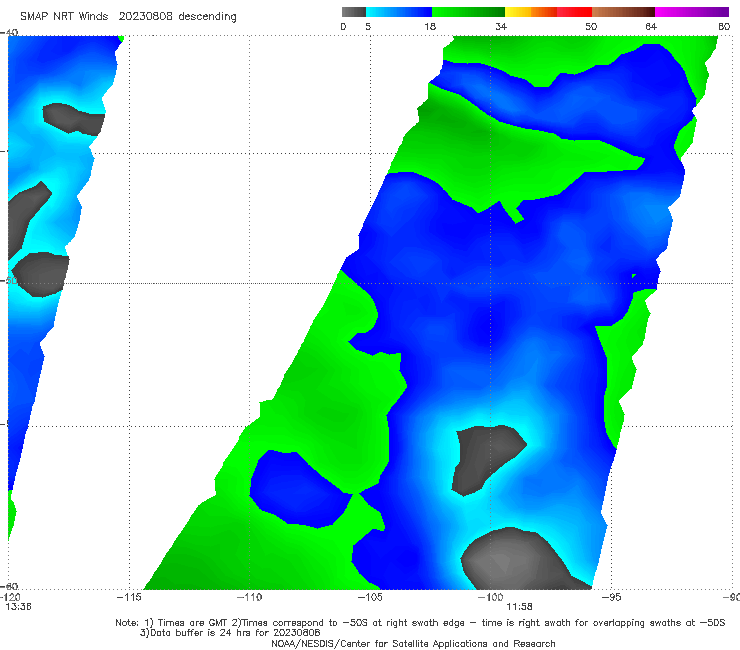Click the gray 0-5 colorbar segment

(x=354, y=12)
